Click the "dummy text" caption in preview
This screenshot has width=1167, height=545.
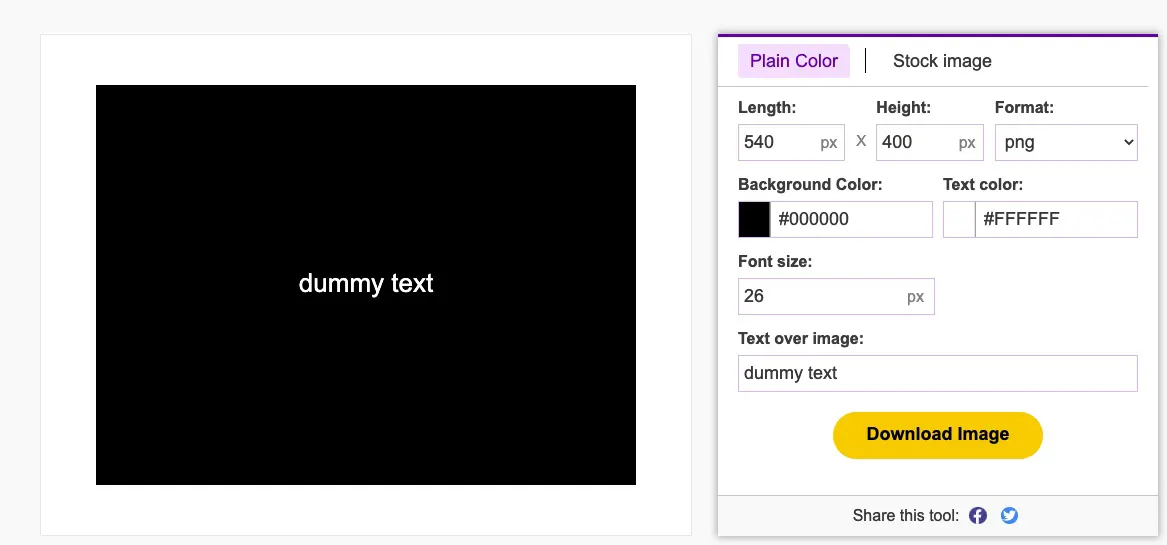click(x=365, y=284)
